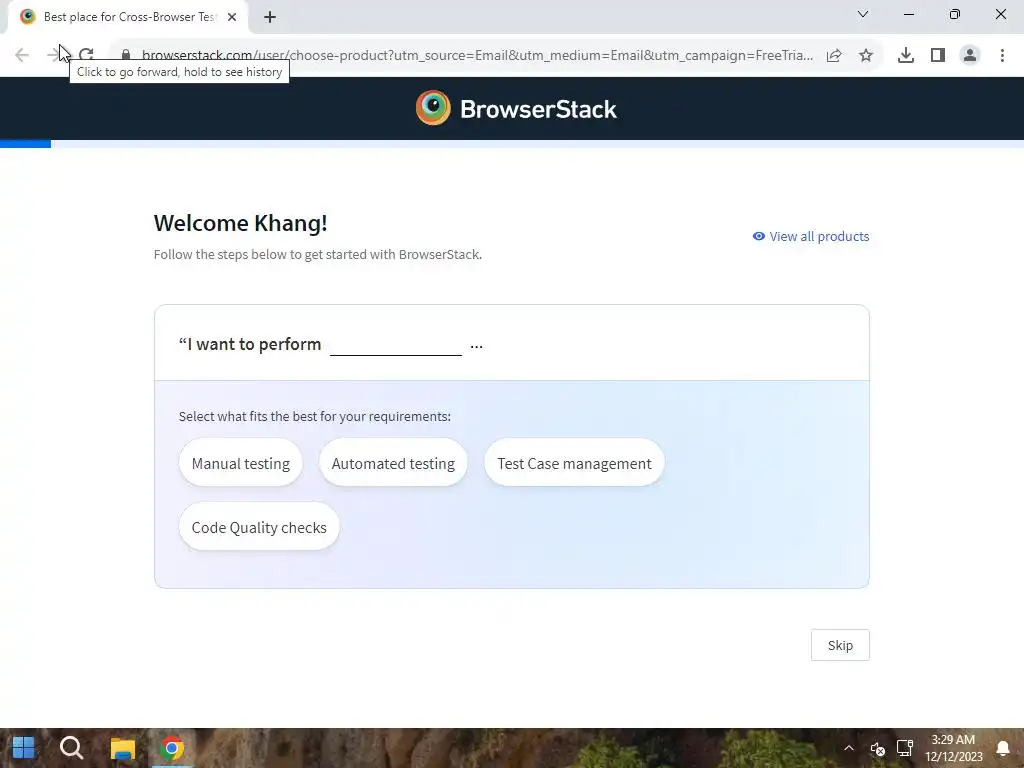Click the address bar URL
The image size is (1024, 768).
tap(477, 56)
